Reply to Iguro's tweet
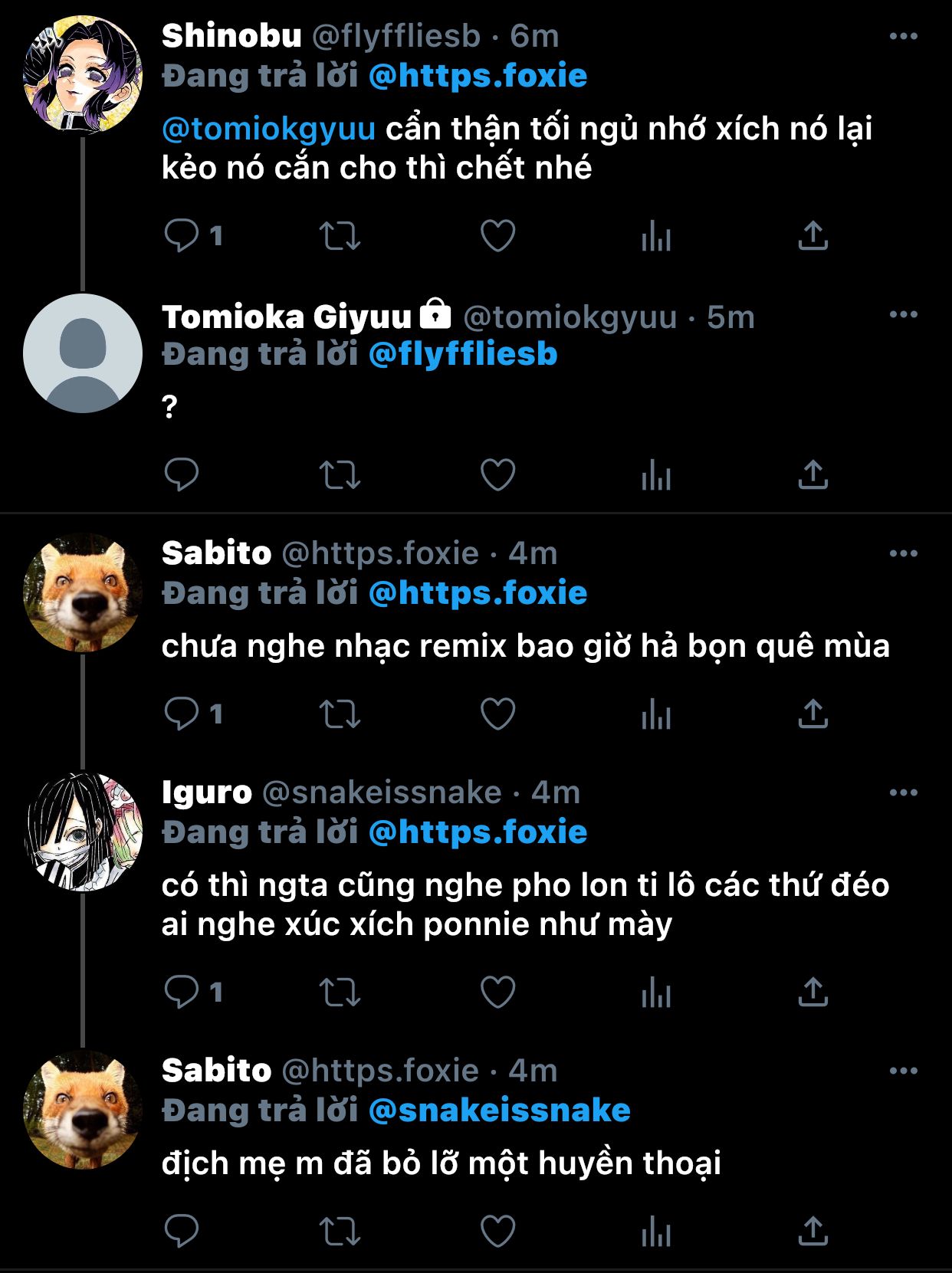The width and height of the screenshot is (952, 1273). (x=182, y=992)
